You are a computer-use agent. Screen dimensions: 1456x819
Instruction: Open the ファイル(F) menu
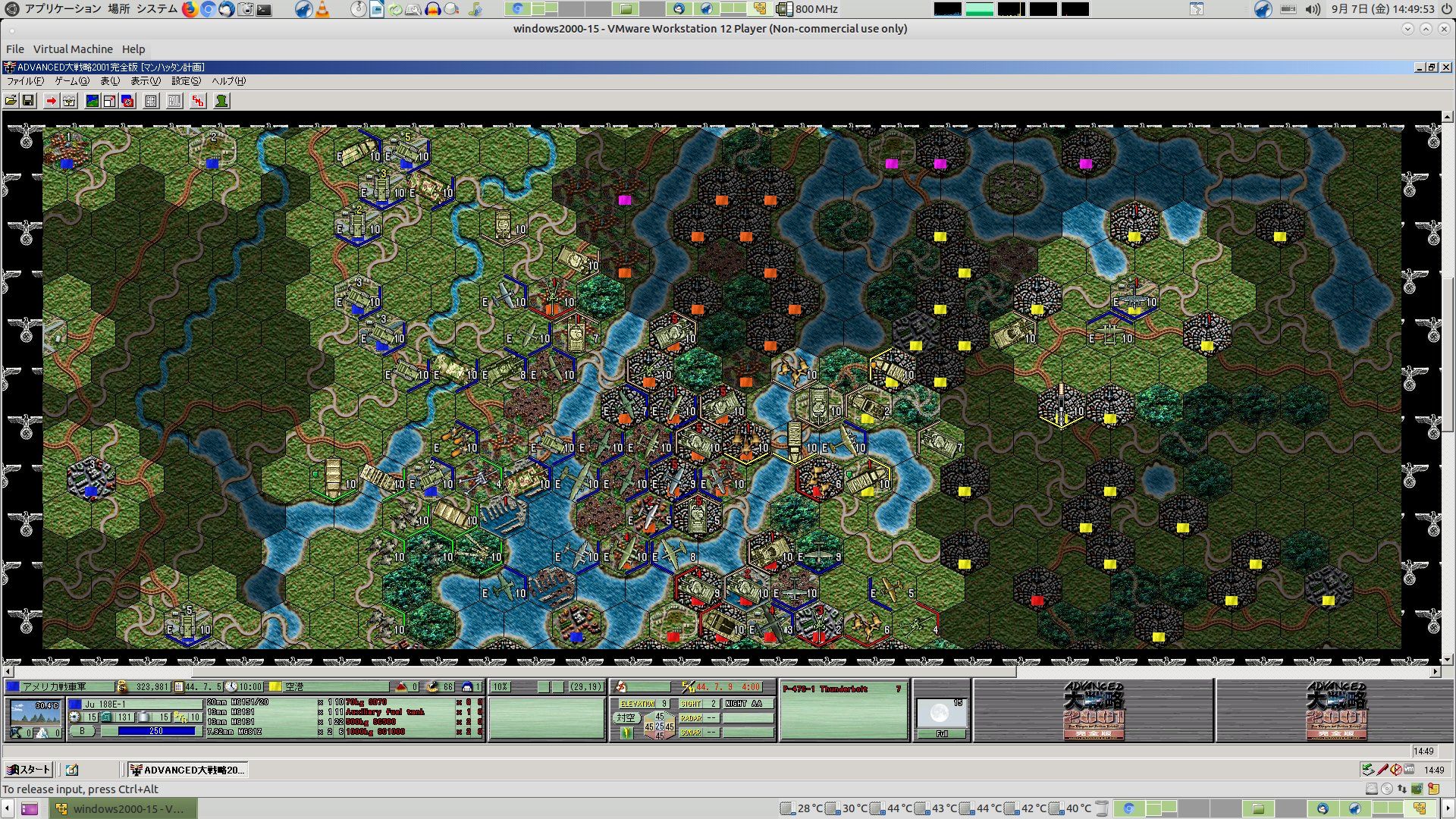click(x=26, y=81)
